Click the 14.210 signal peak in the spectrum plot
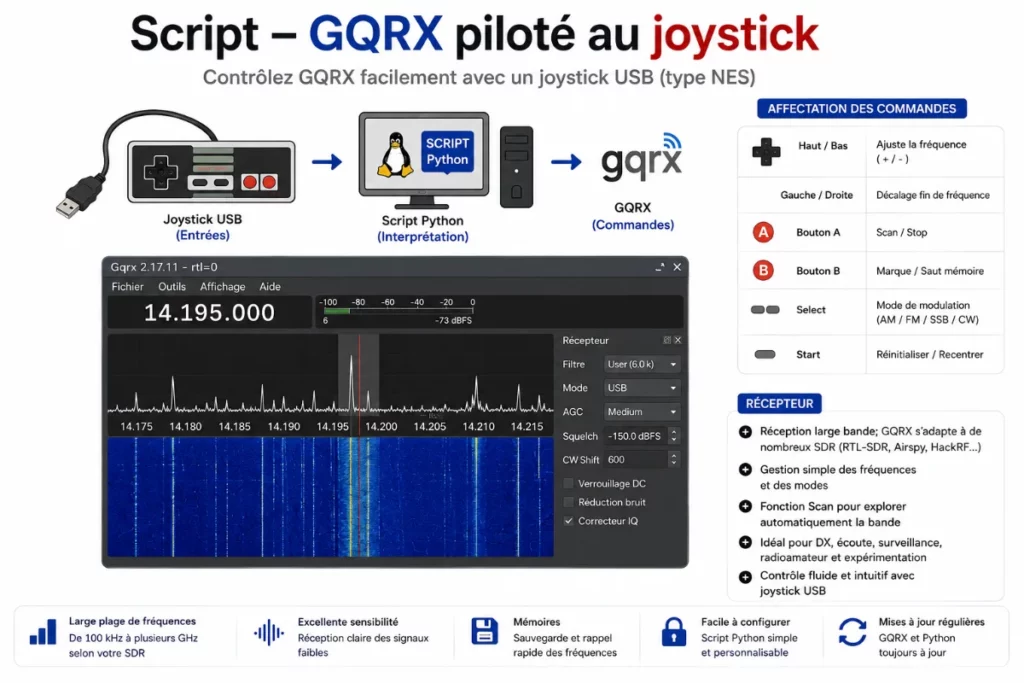Screen dimensions: 1024x683 click(x=476, y=392)
